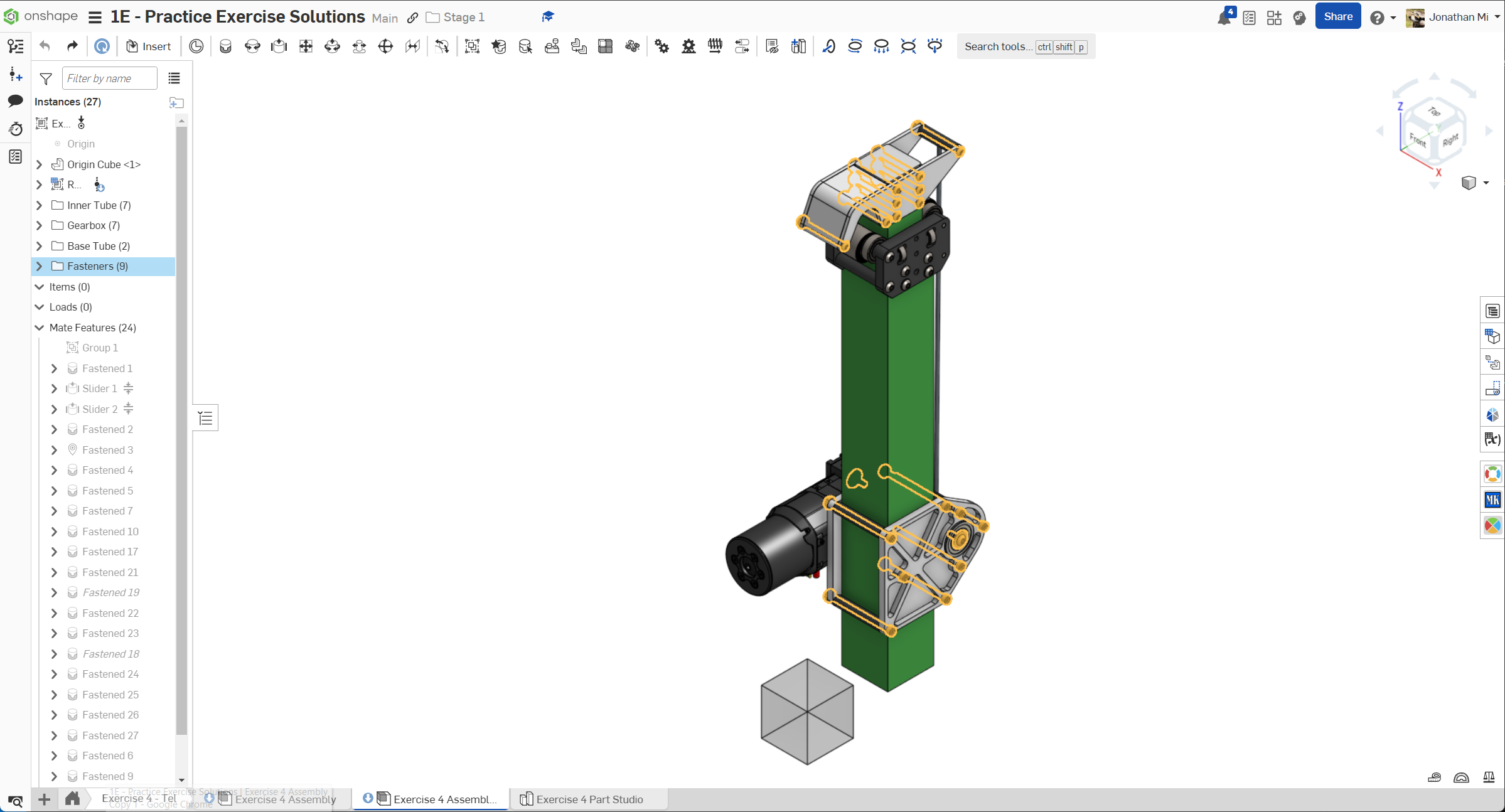This screenshot has width=1505, height=812.
Task: Toggle the instance list view icon
Action: 174,78
